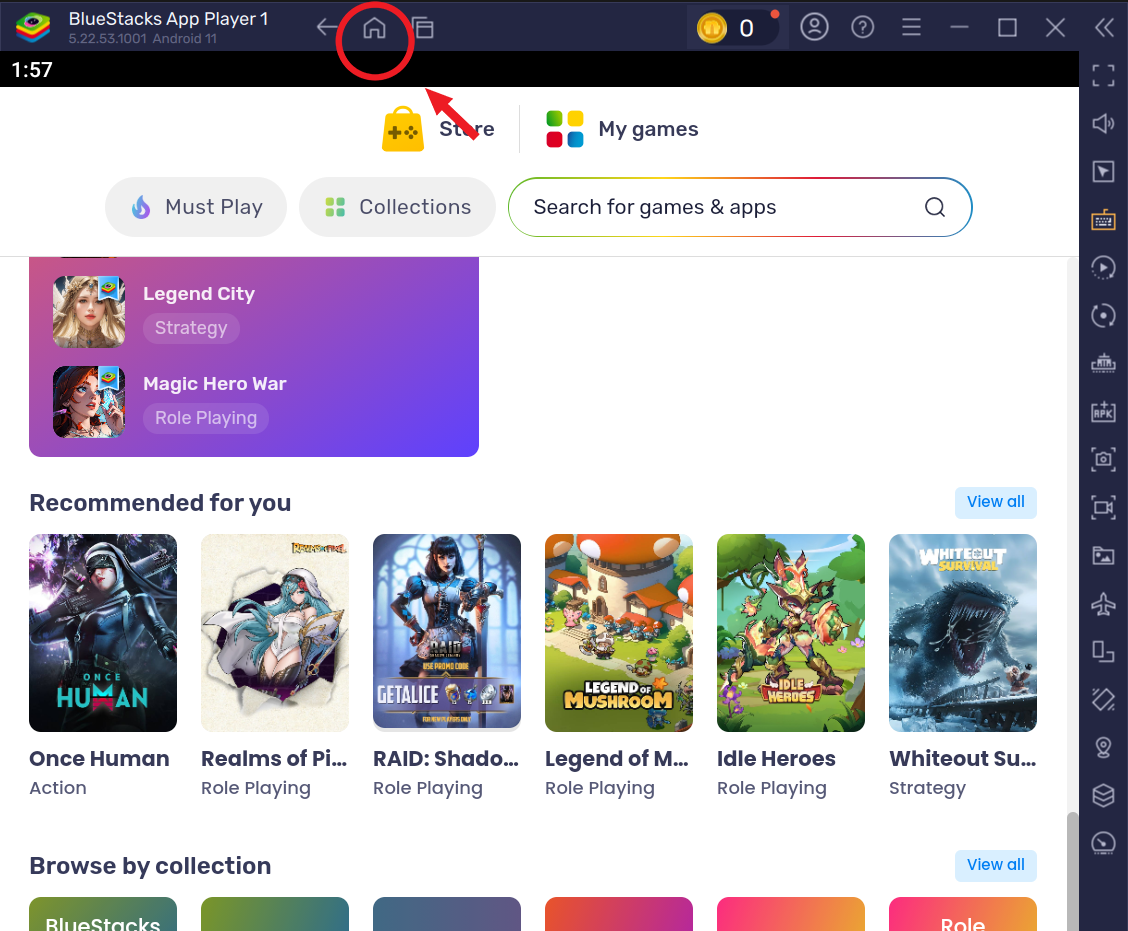Screen dimensions: 1128x931
Task: Open the RAID: Shado... game cover
Action: 447,633
